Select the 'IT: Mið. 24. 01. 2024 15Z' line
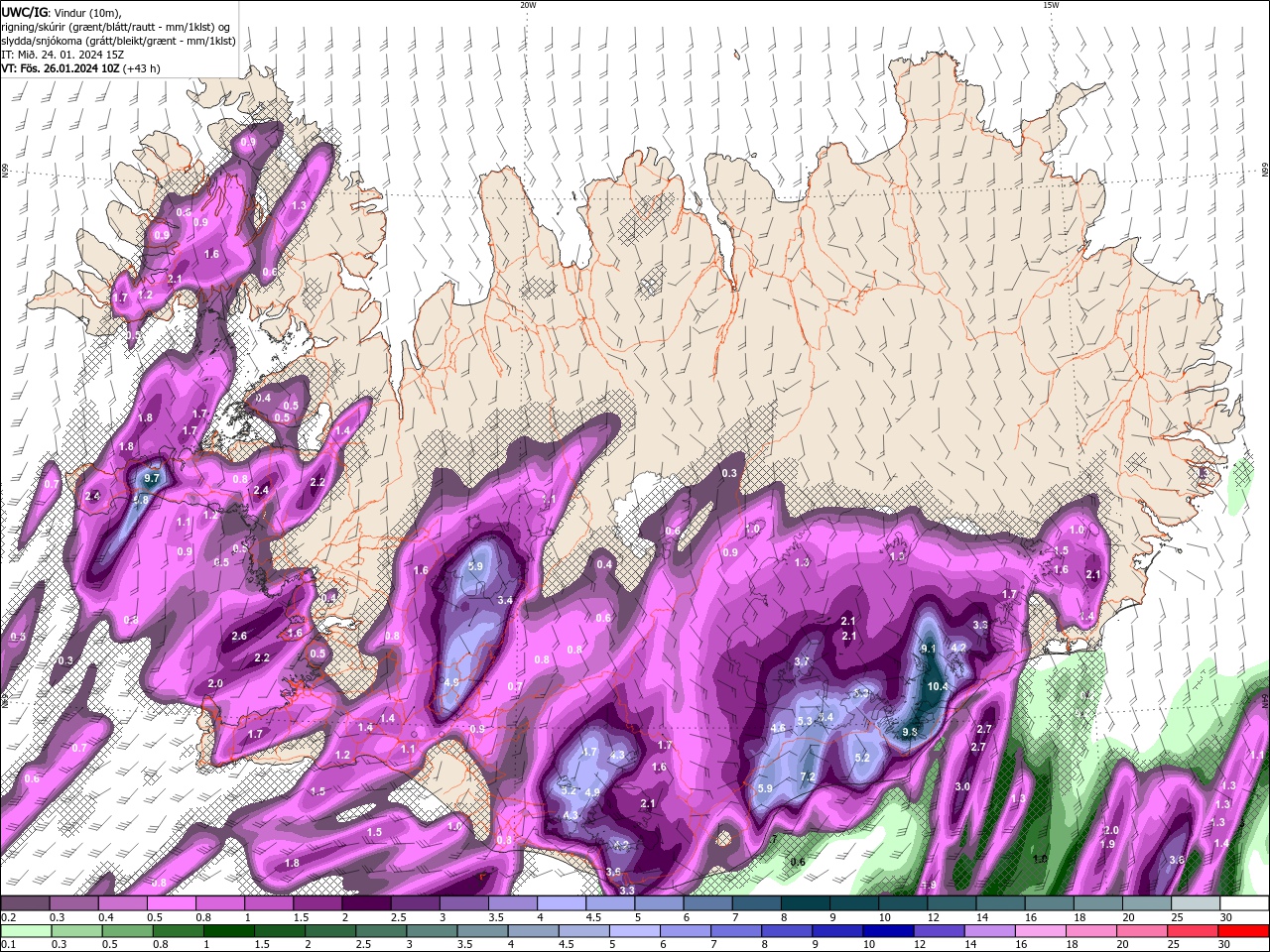Image resolution: width=1270 pixels, height=952 pixels. pos(63,55)
